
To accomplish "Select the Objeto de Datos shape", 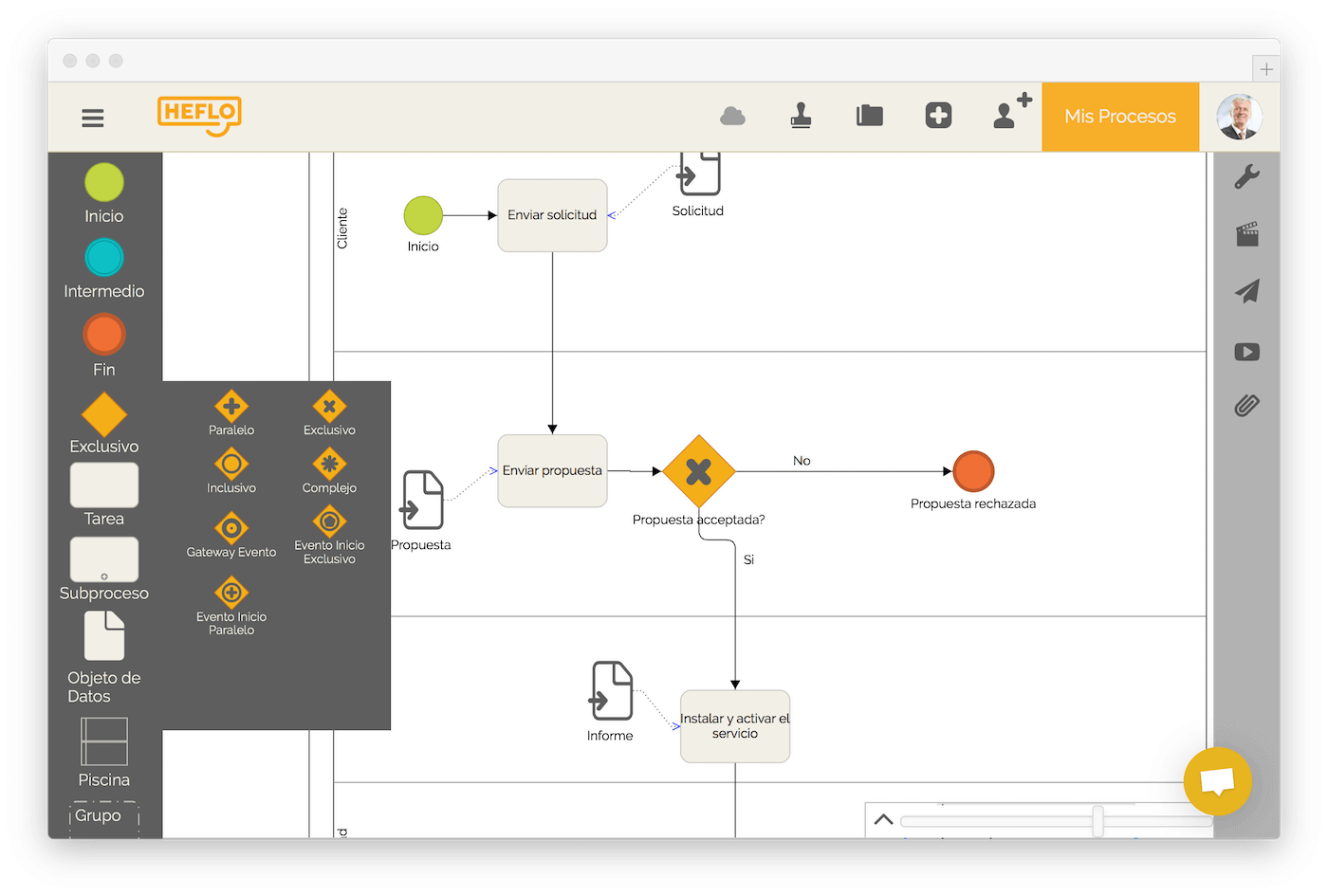I will 104,635.
